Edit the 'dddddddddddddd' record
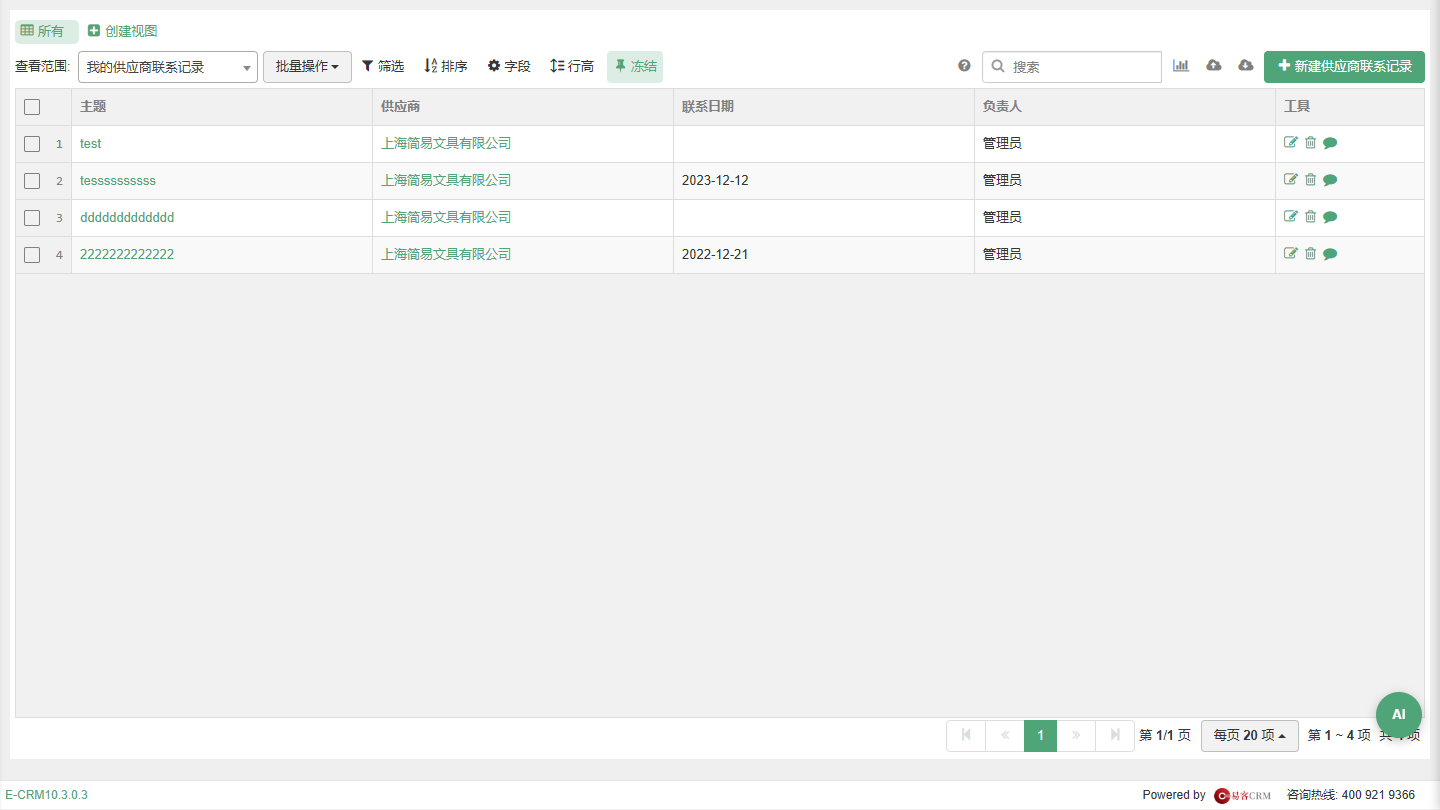 click(x=1291, y=217)
